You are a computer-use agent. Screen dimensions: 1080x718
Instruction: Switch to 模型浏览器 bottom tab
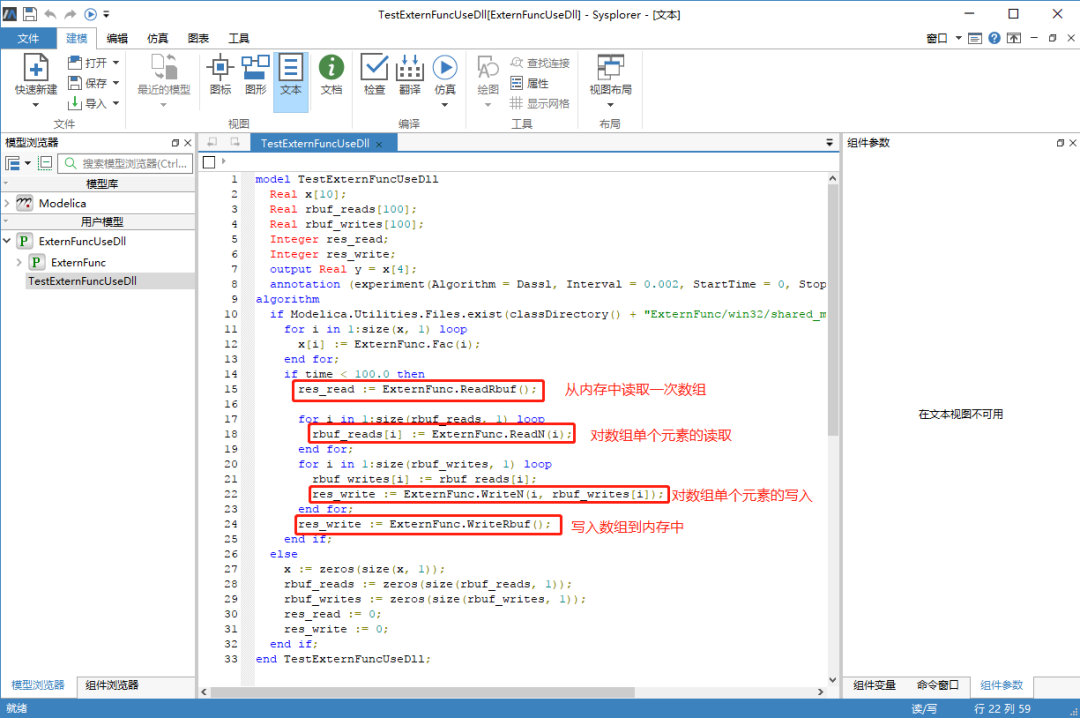pyautogui.click(x=38, y=685)
